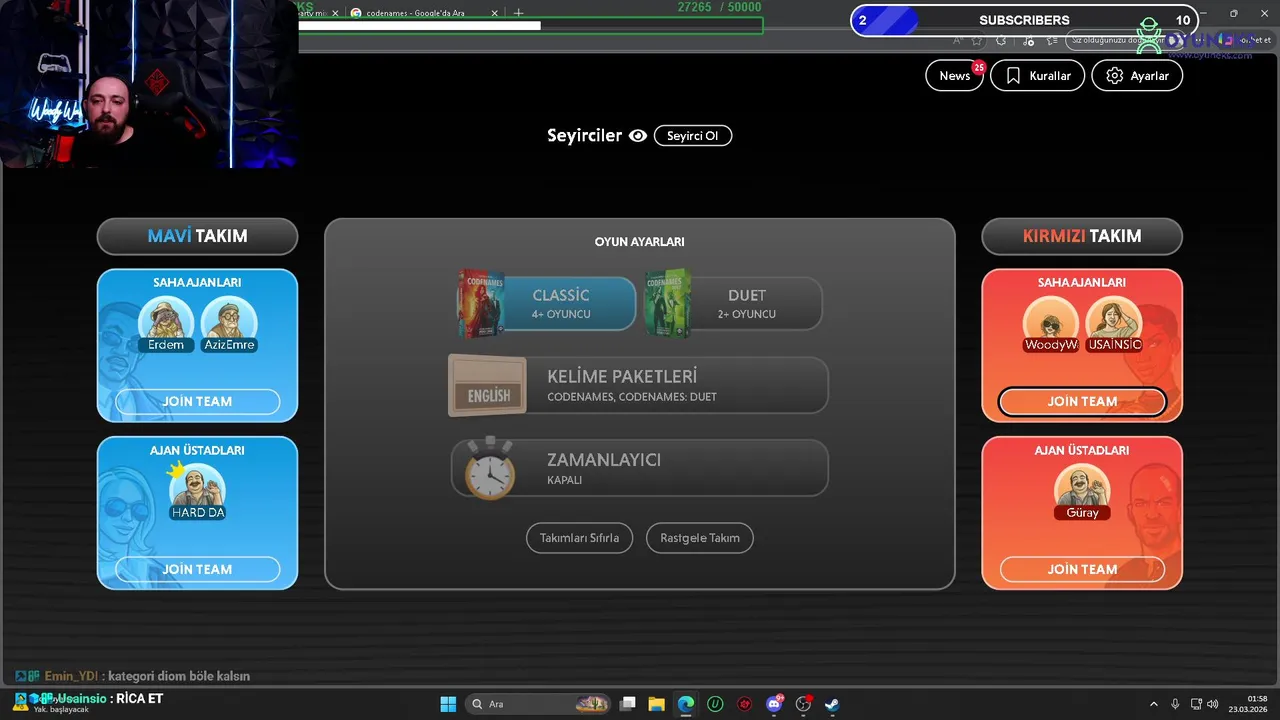Click the microphone tray icon
1280x720 pixels.
pos(1175,704)
